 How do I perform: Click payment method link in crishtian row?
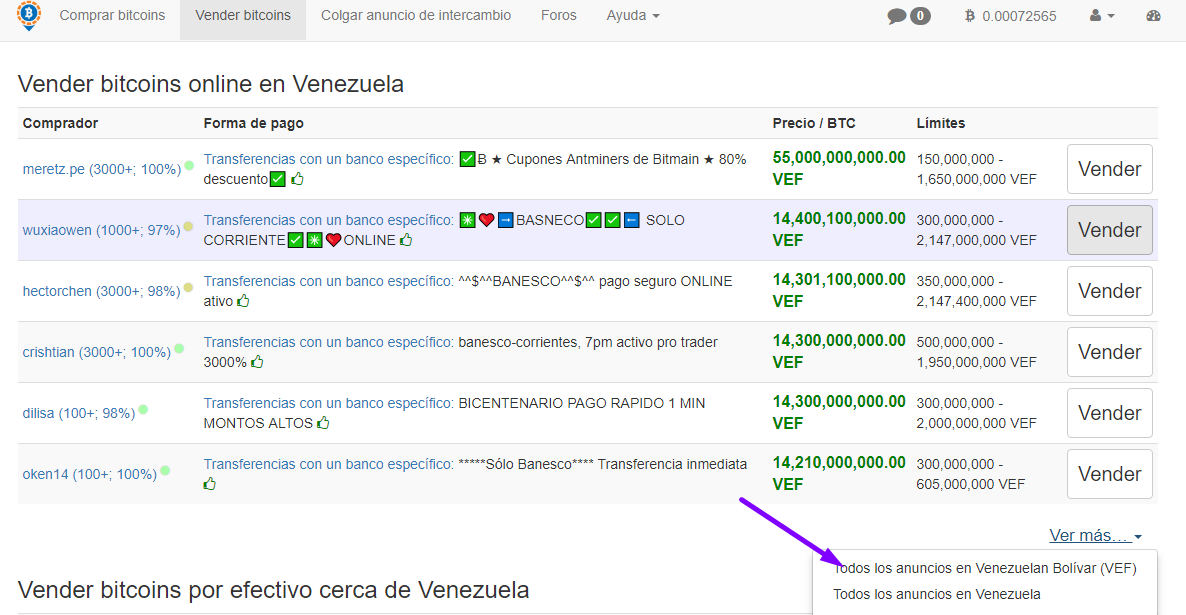(x=328, y=343)
